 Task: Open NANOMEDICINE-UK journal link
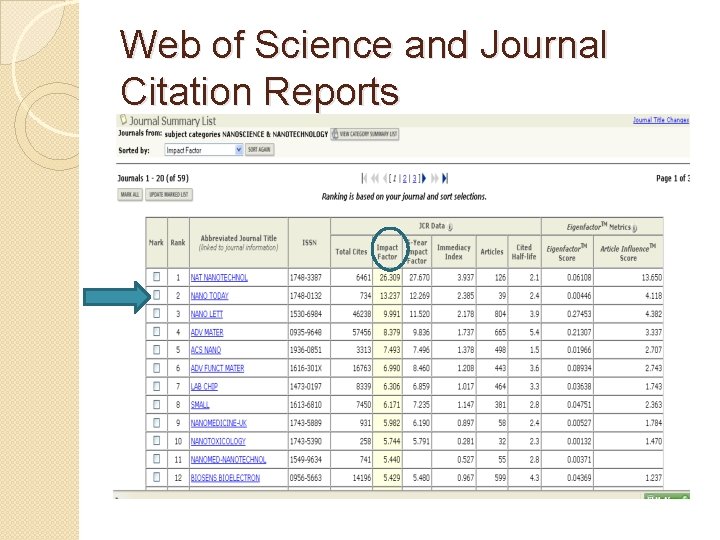pyautogui.click(x=219, y=423)
